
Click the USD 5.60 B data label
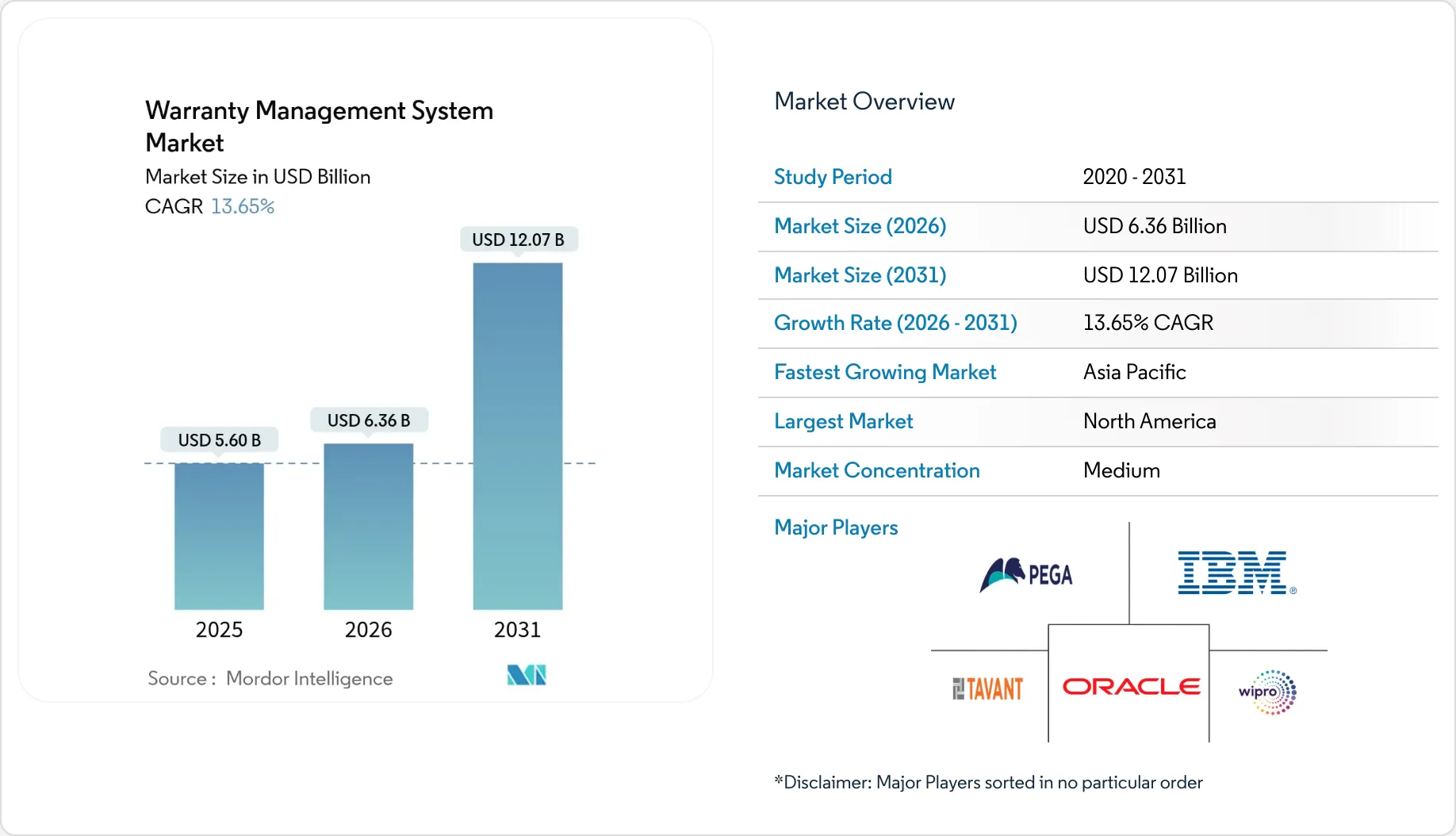pos(219,439)
